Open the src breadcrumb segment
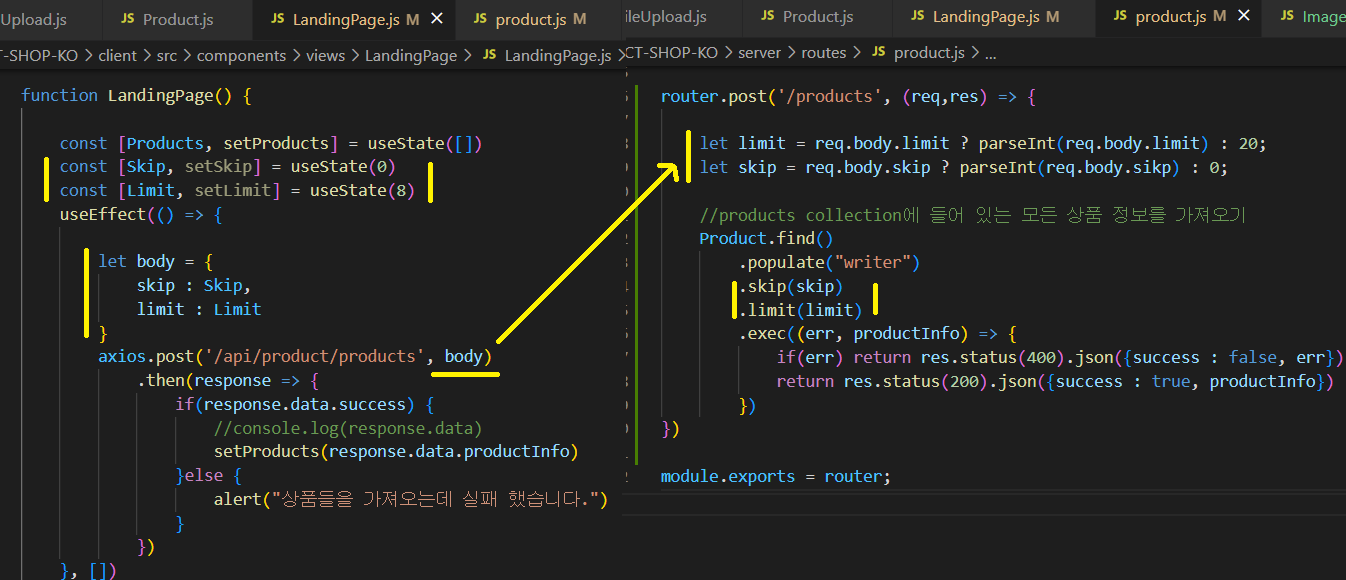 click(169, 56)
